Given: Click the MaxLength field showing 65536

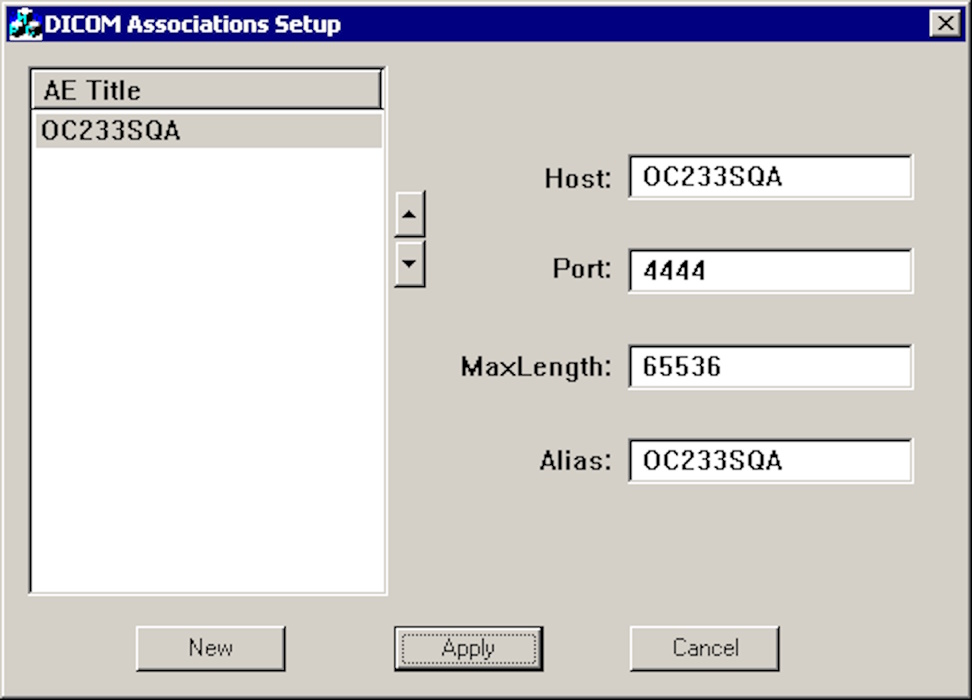Looking at the screenshot, I should coord(770,367).
